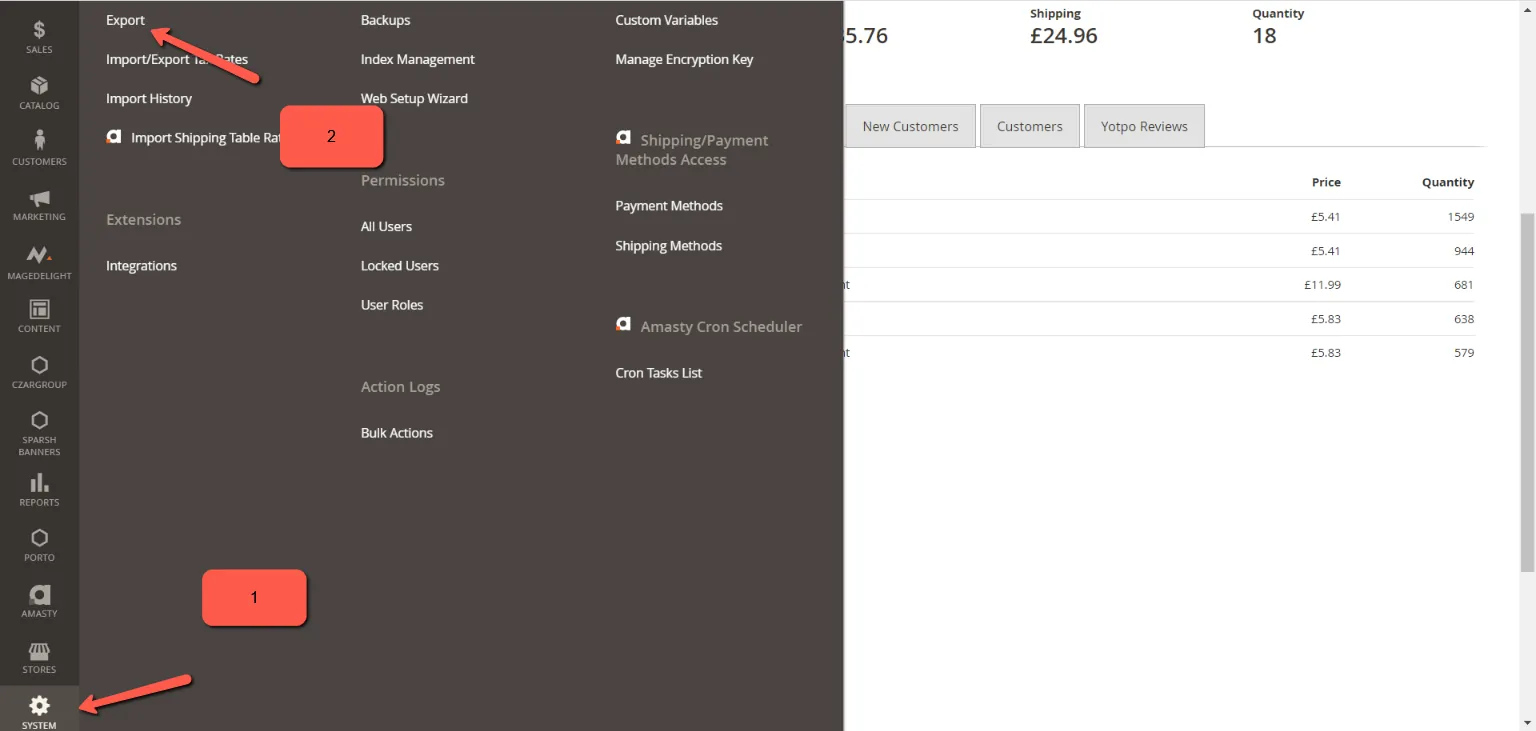
Task: Select the quantity value 944
Action: tap(1464, 251)
